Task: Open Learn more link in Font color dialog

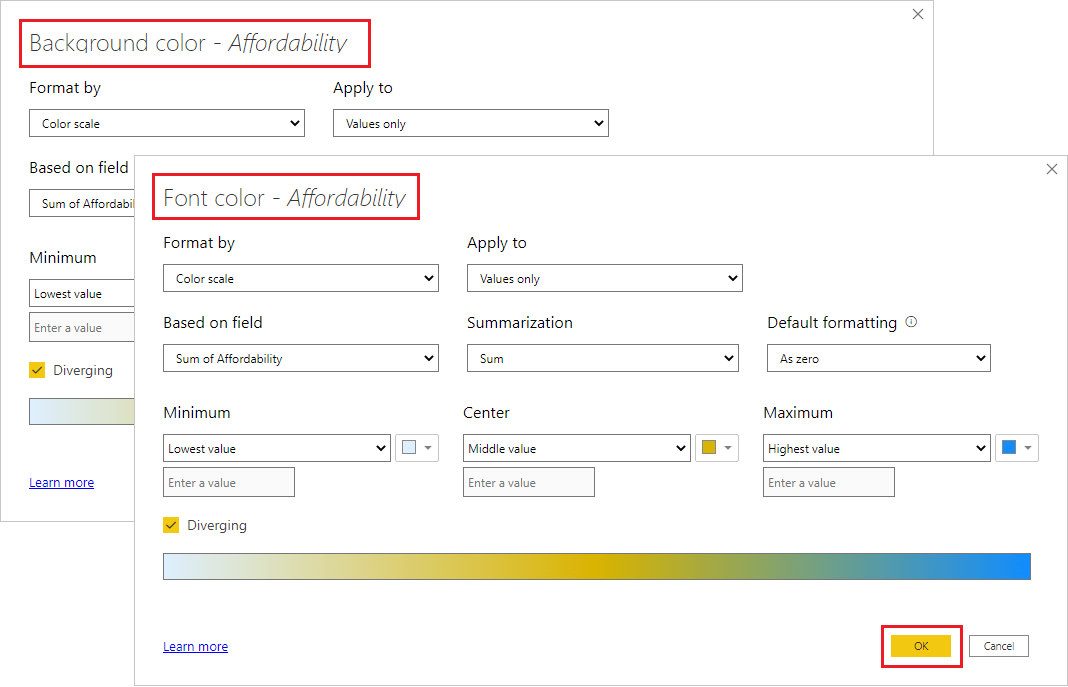Action: 195,646
